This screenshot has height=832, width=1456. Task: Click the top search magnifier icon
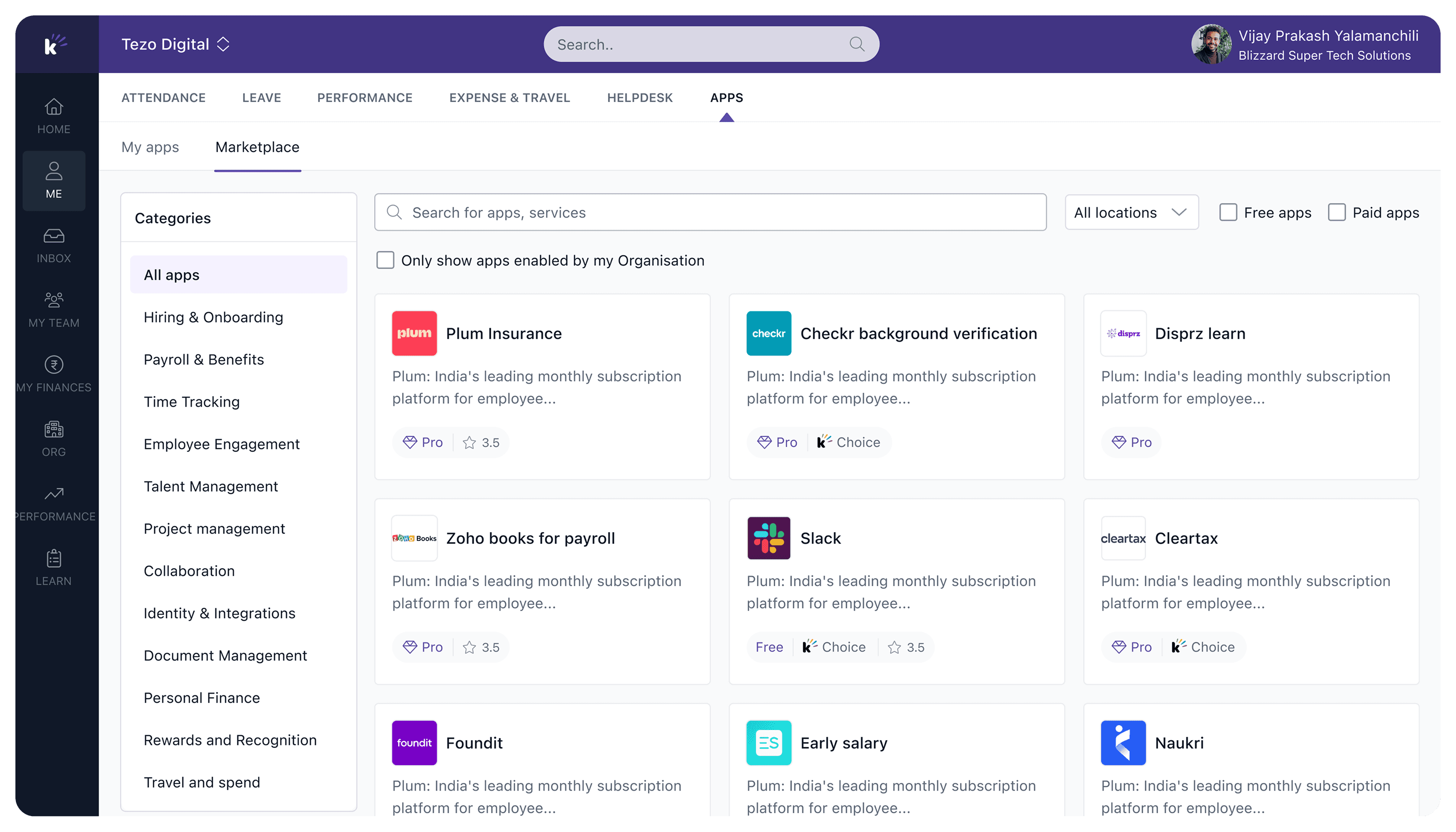click(857, 45)
